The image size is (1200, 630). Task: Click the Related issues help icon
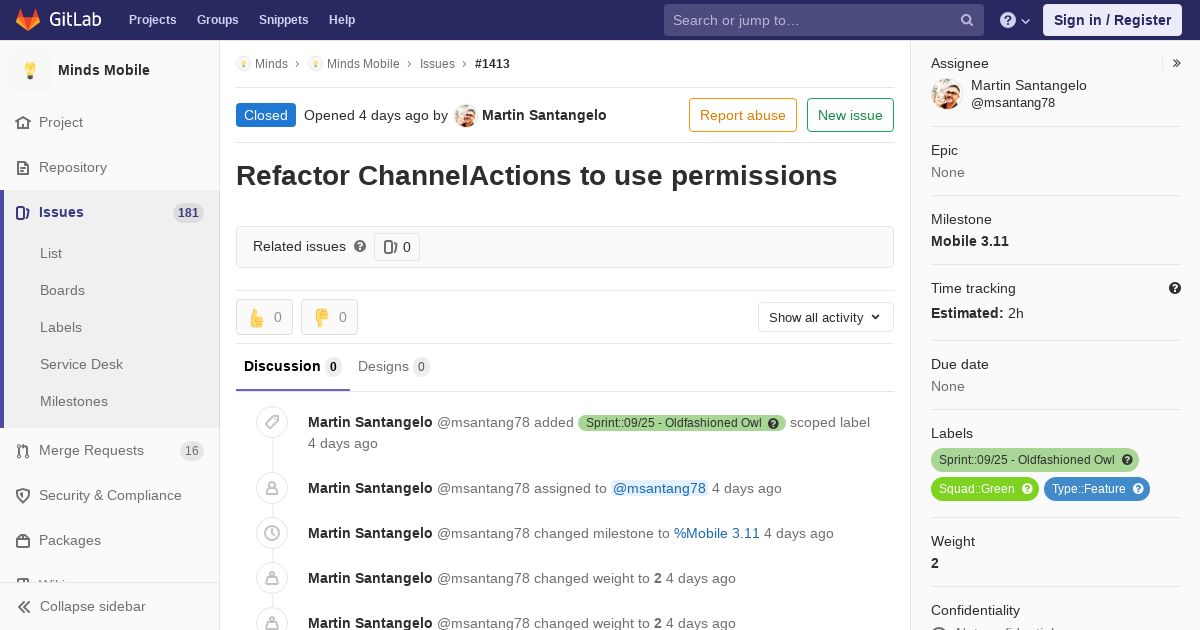[x=360, y=246]
